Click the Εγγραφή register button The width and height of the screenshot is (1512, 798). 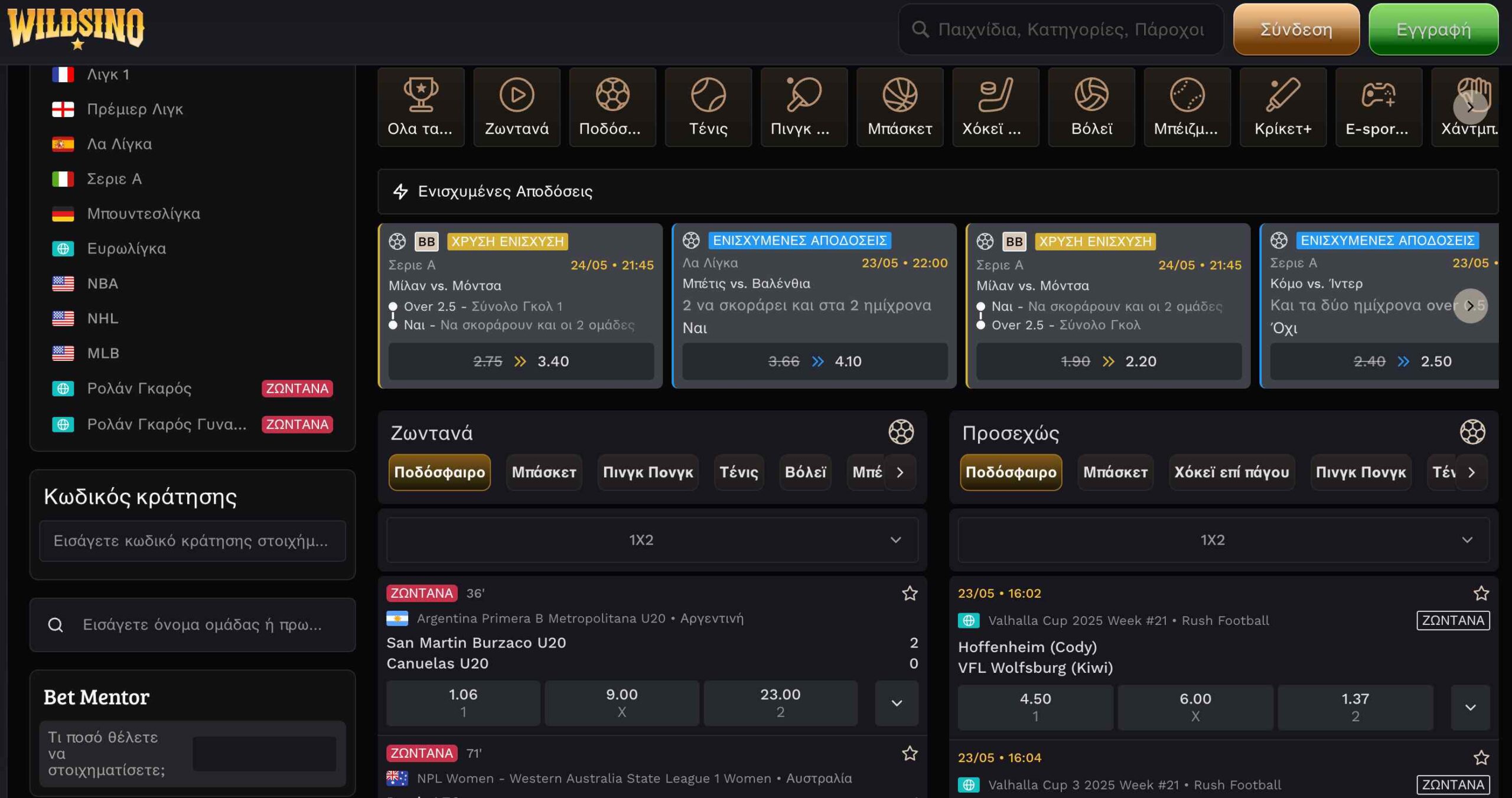1433,29
